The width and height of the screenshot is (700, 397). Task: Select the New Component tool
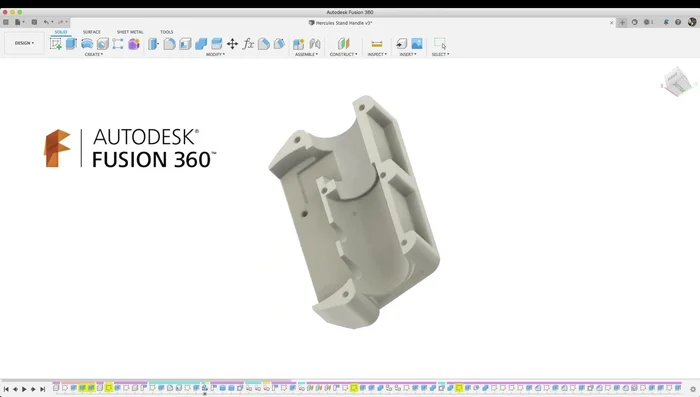298,44
